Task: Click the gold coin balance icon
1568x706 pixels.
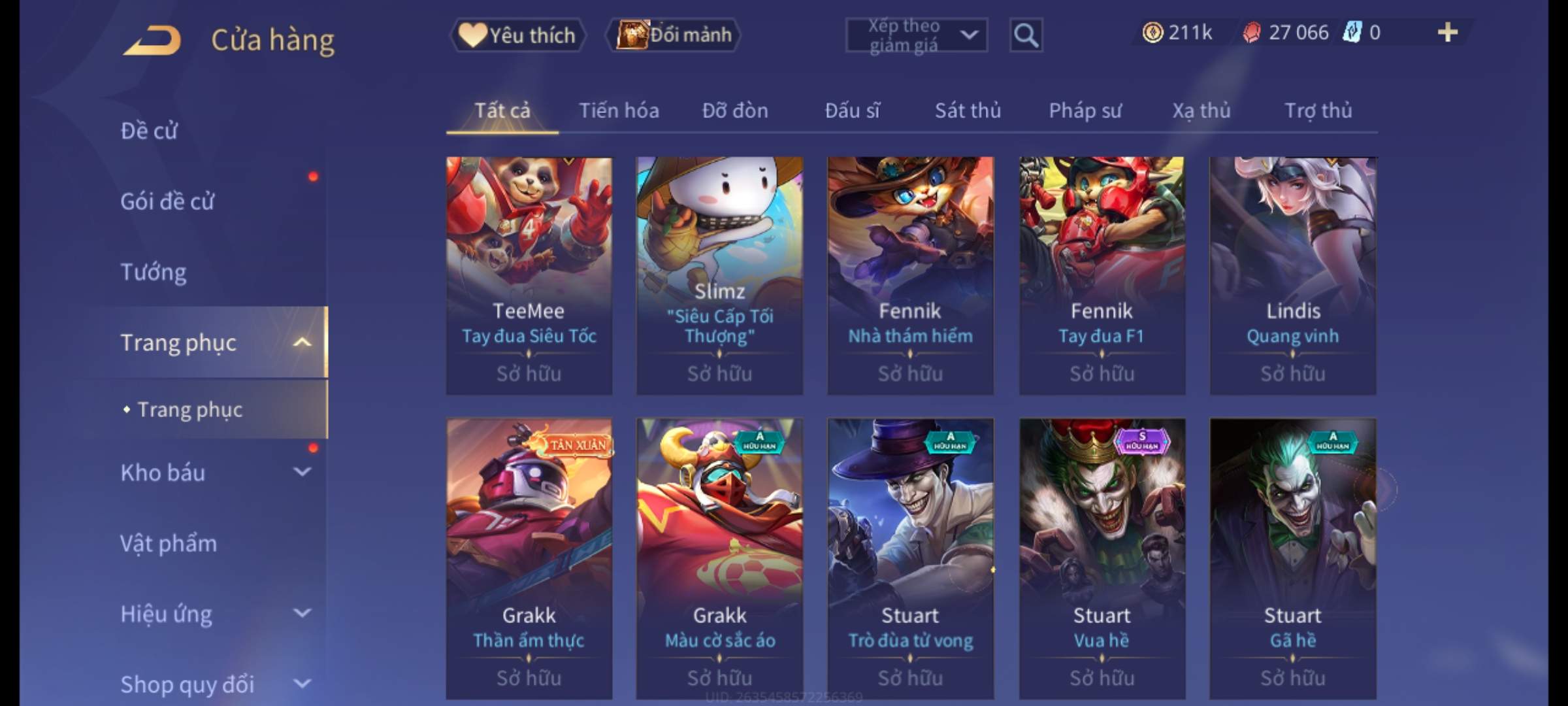Action: [1152, 33]
